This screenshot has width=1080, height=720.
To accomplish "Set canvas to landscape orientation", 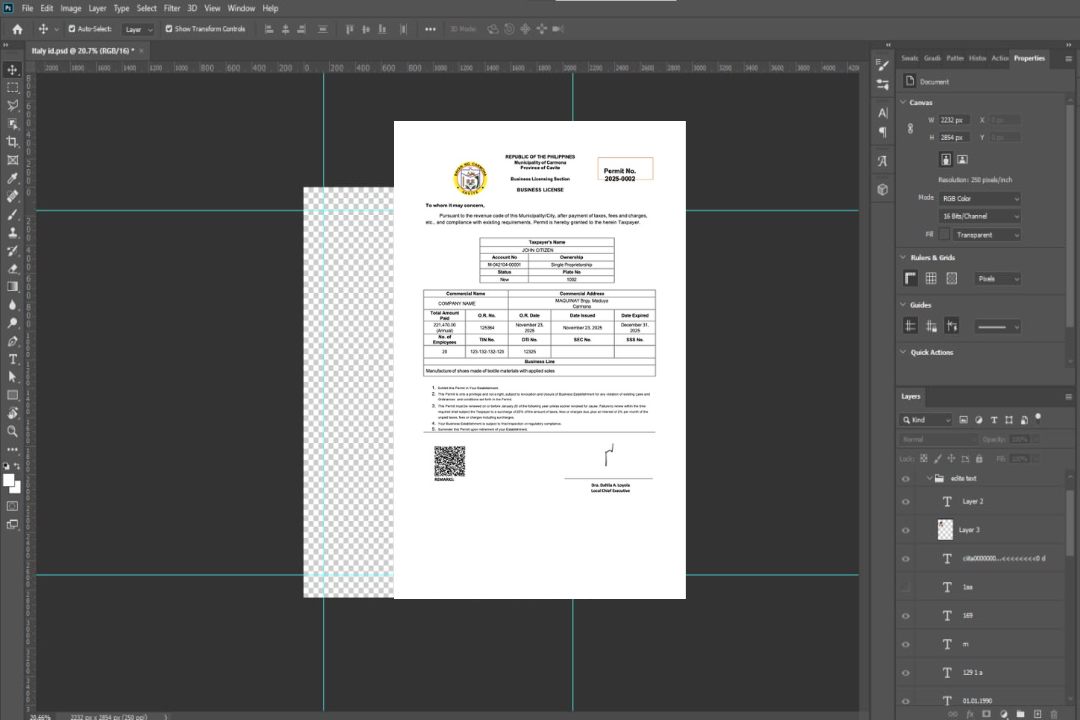I will (x=962, y=160).
